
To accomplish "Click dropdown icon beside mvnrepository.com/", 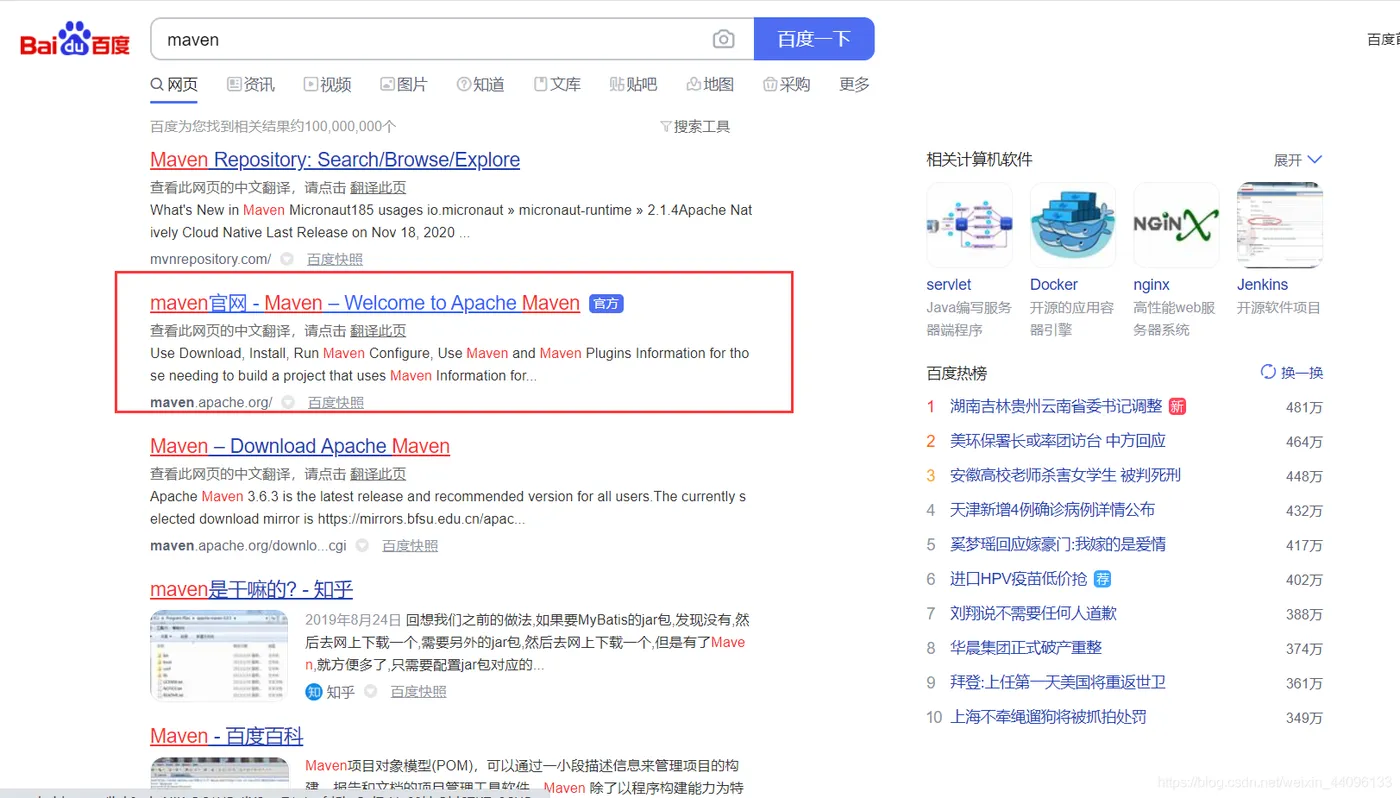I will pos(287,259).
